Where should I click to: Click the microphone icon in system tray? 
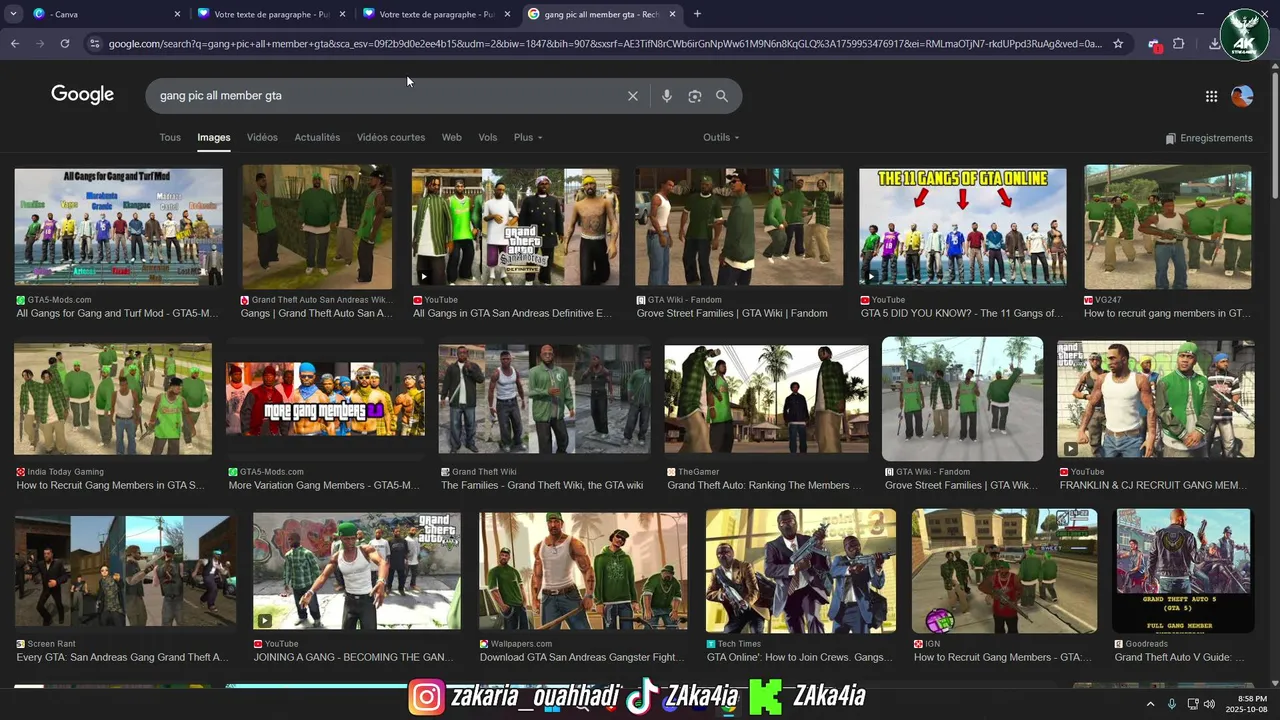(1171, 704)
